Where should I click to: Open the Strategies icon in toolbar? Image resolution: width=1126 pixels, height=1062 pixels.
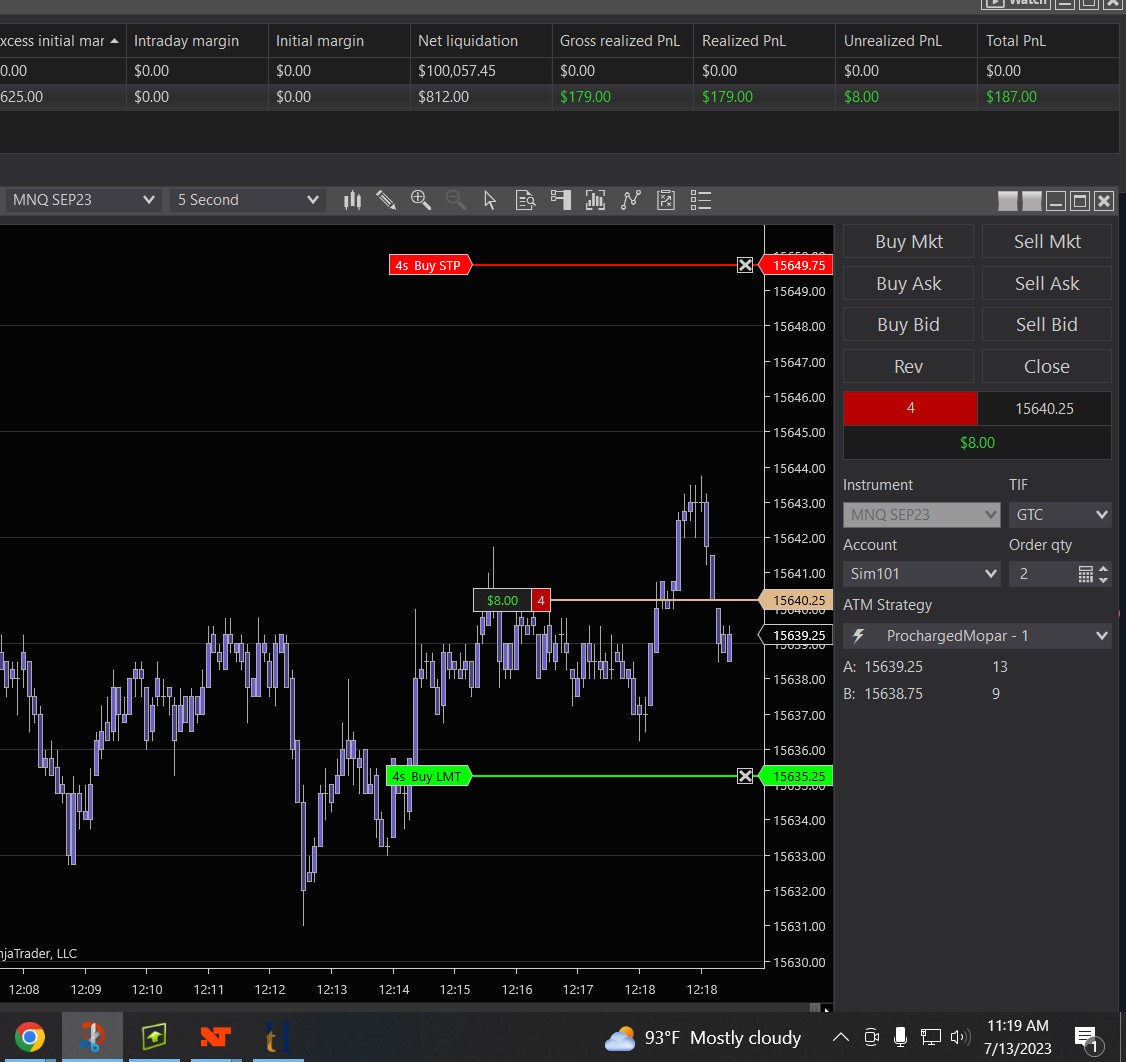(630, 200)
